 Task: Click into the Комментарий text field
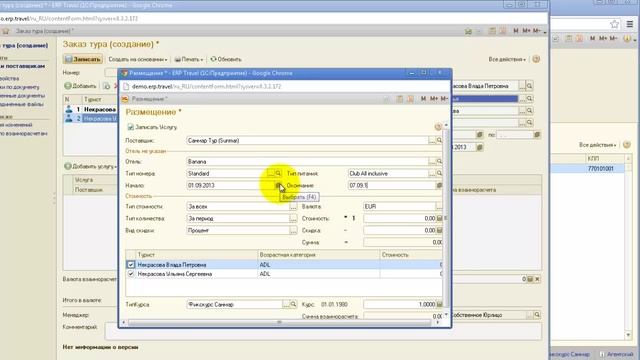323,331
